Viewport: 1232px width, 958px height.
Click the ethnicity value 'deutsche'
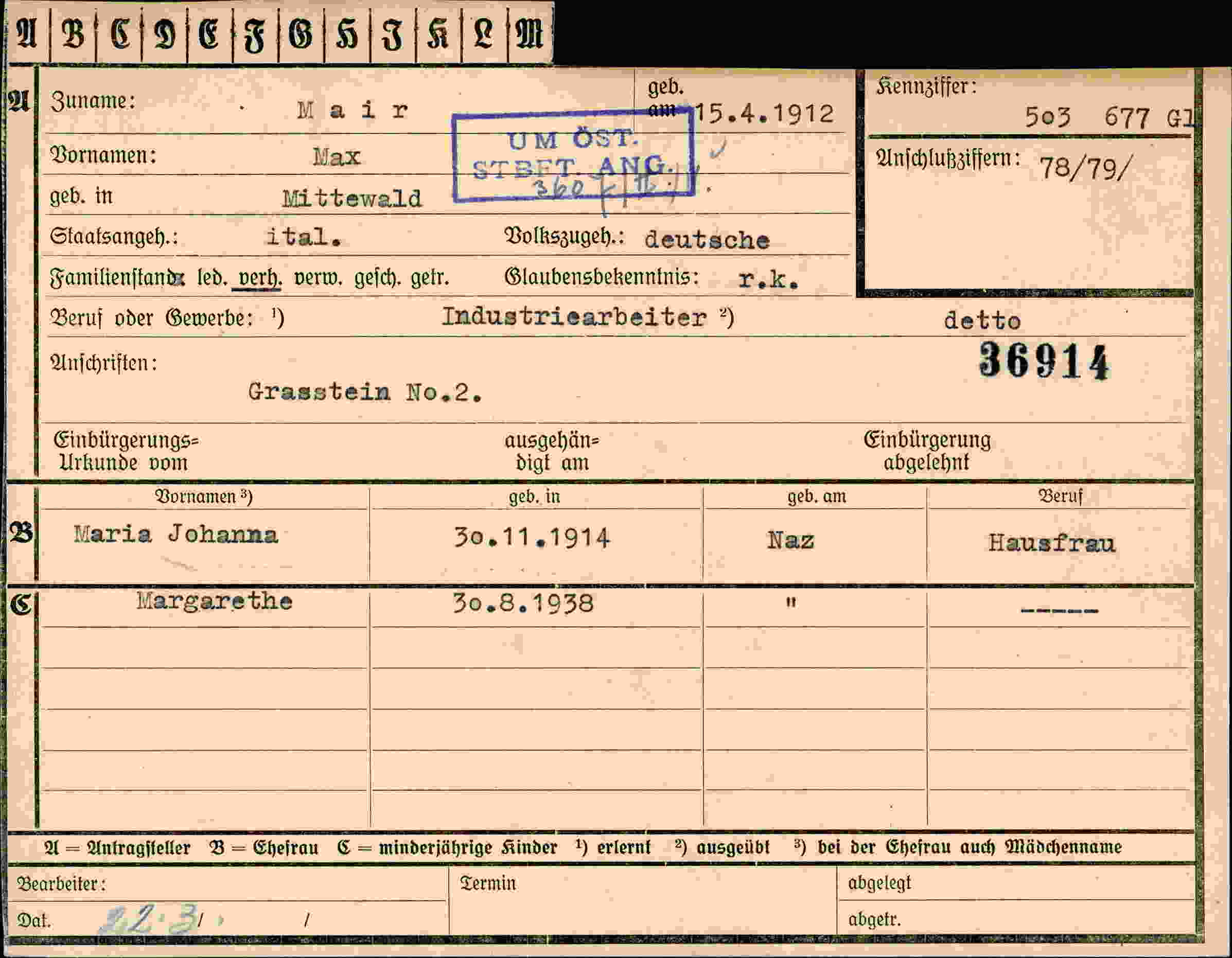[707, 240]
